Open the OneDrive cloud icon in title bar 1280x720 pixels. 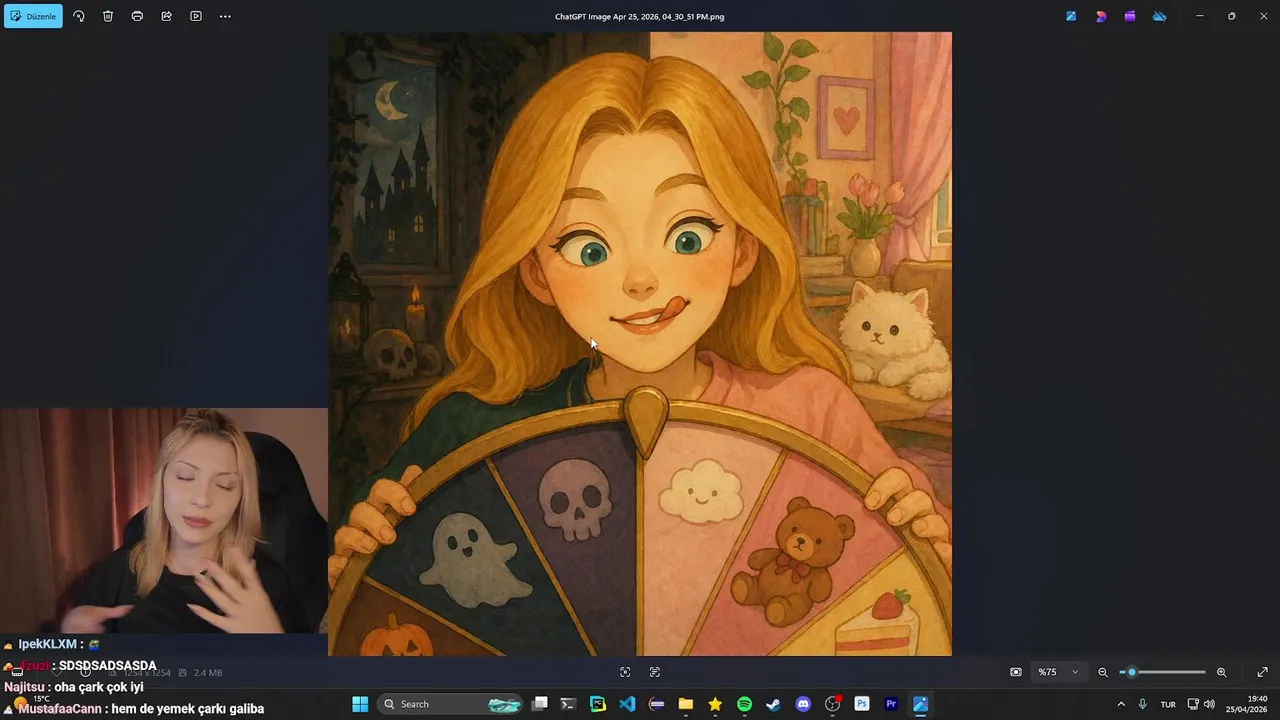pyautogui.click(x=1160, y=16)
